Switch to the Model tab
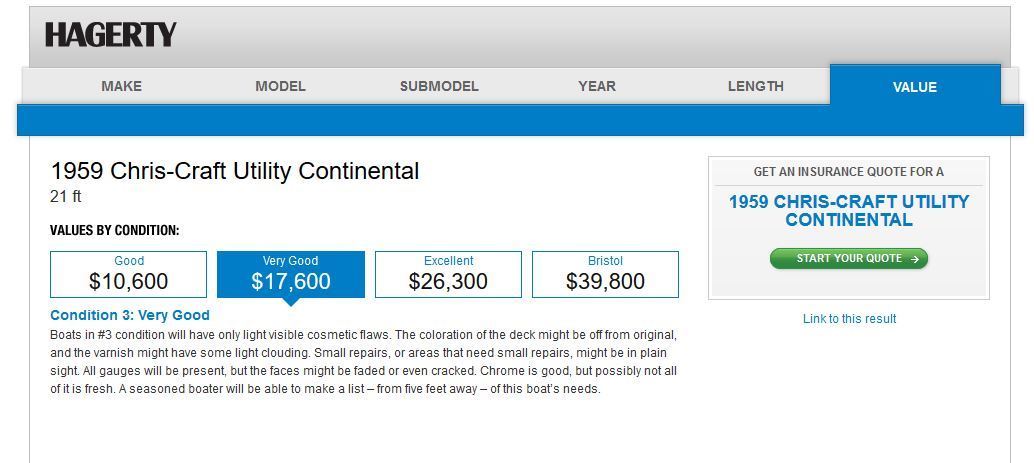The width and height of the screenshot is (1034, 463). click(x=280, y=86)
